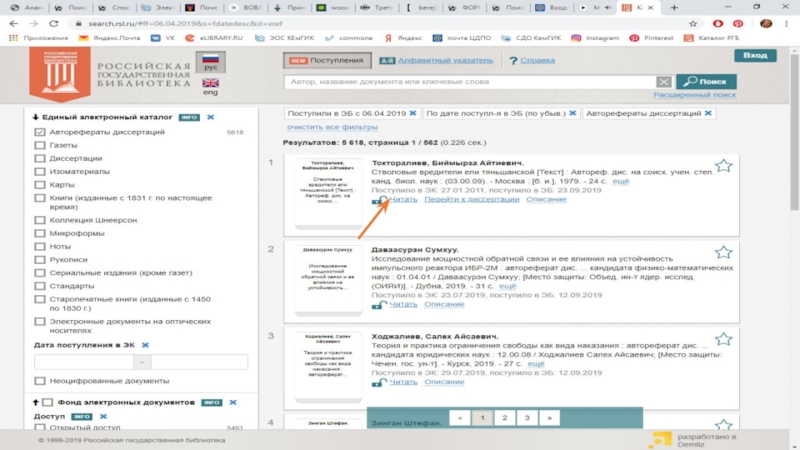Switch language to Russian flag icon
This screenshot has height=450, width=800.
coord(211,63)
